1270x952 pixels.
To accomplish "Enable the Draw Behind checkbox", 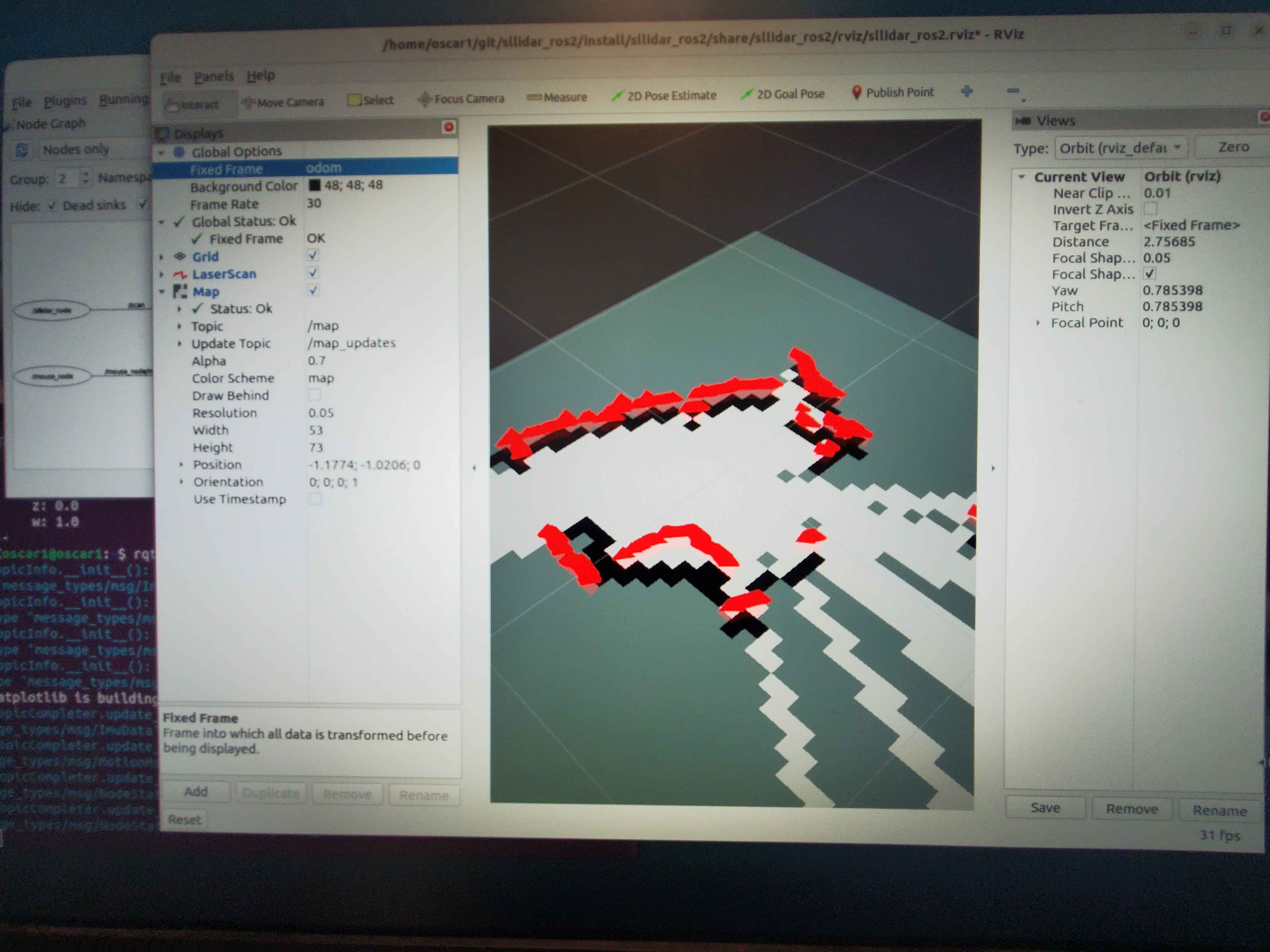I will [314, 395].
